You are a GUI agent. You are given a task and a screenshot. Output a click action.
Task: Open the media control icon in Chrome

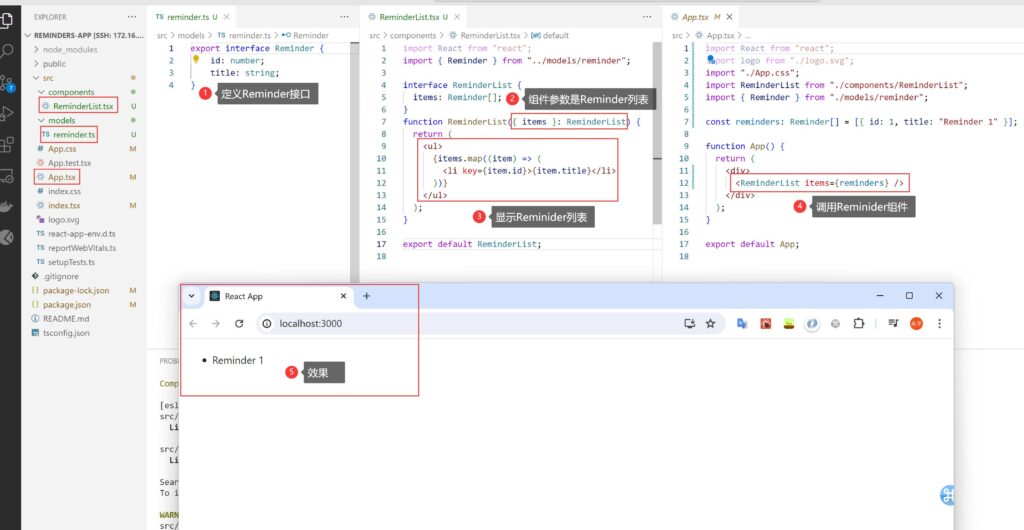pyautogui.click(x=893, y=324)
